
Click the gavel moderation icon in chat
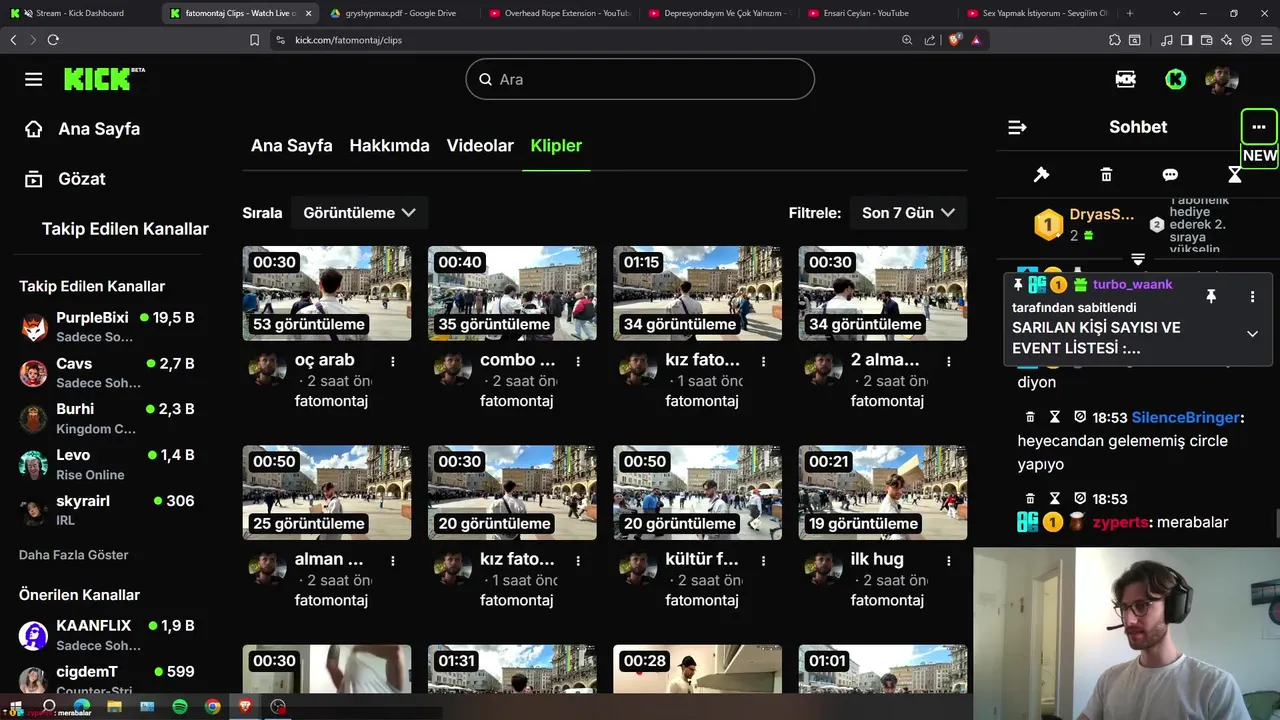(1041, 175)
